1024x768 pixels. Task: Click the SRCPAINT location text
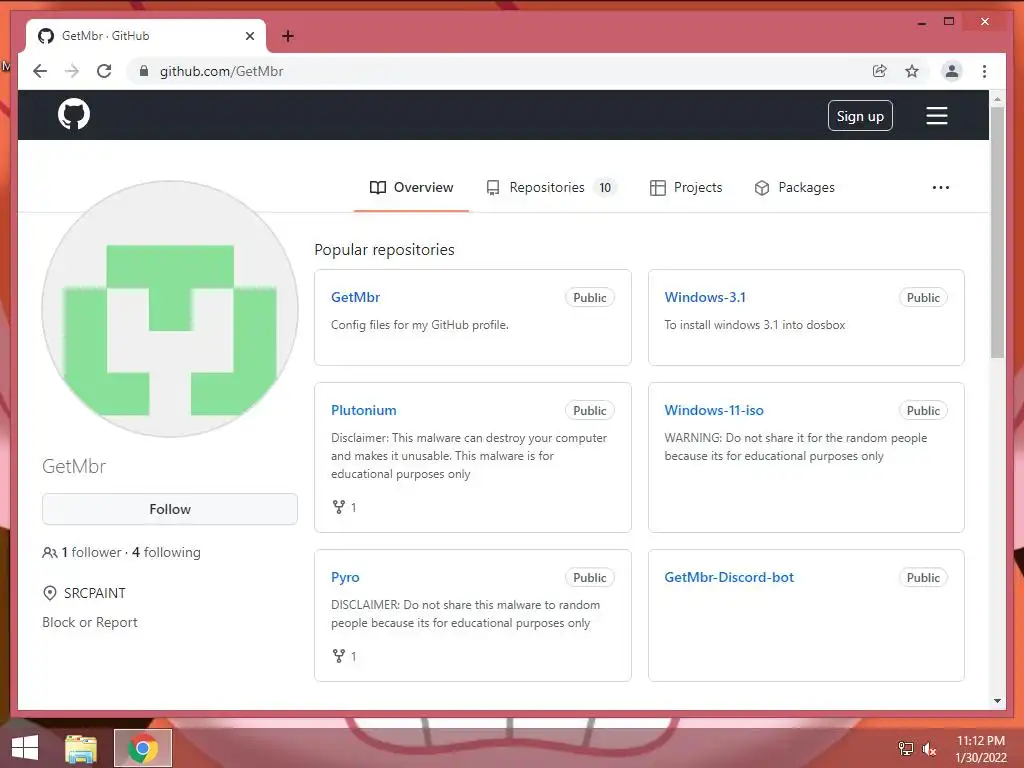[x=95, y=593]
